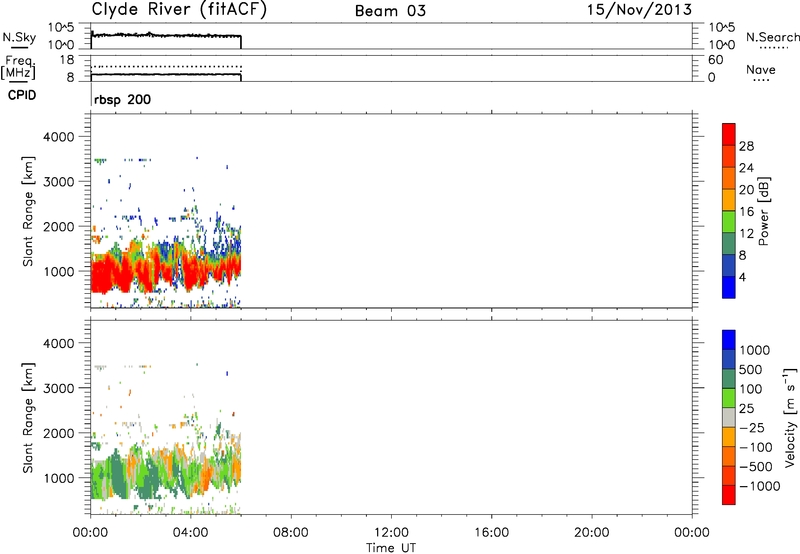Click the Time UT axis title
This screenshot has width=800, height=554.
point(391,548)
